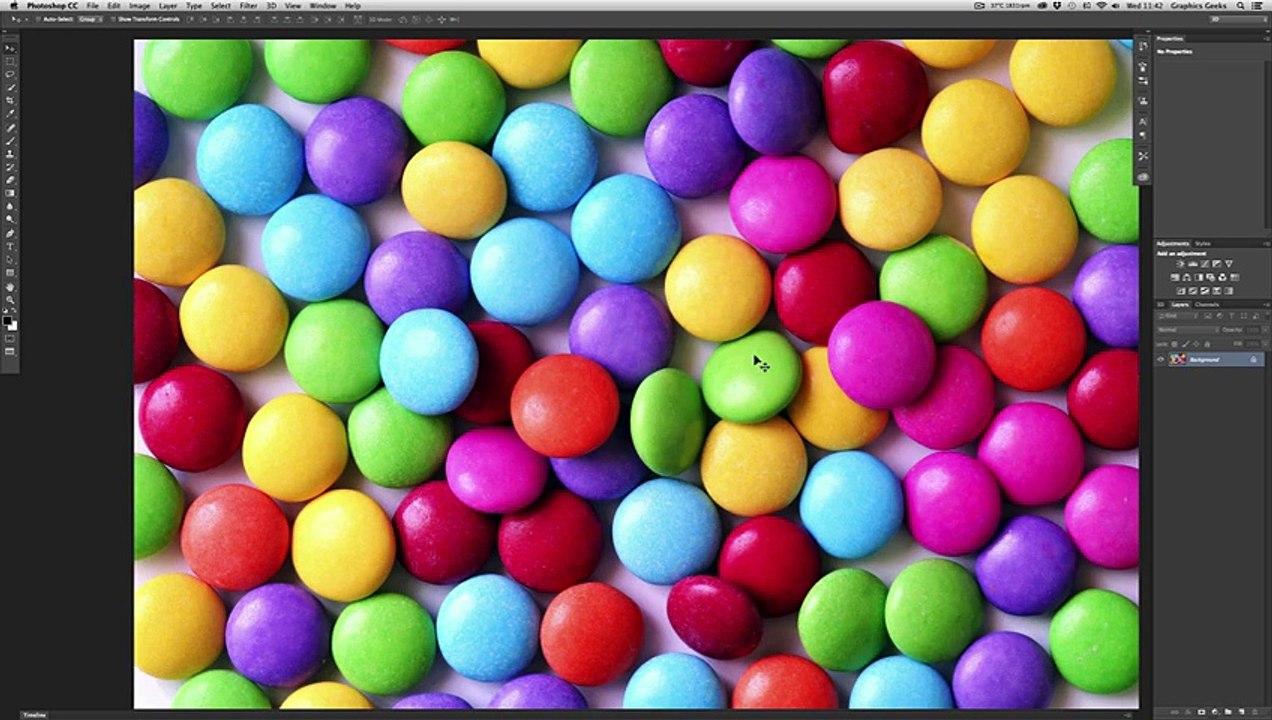Click the background color swatch
Viewport: 1272px width, 720px height.
[13, 327]
